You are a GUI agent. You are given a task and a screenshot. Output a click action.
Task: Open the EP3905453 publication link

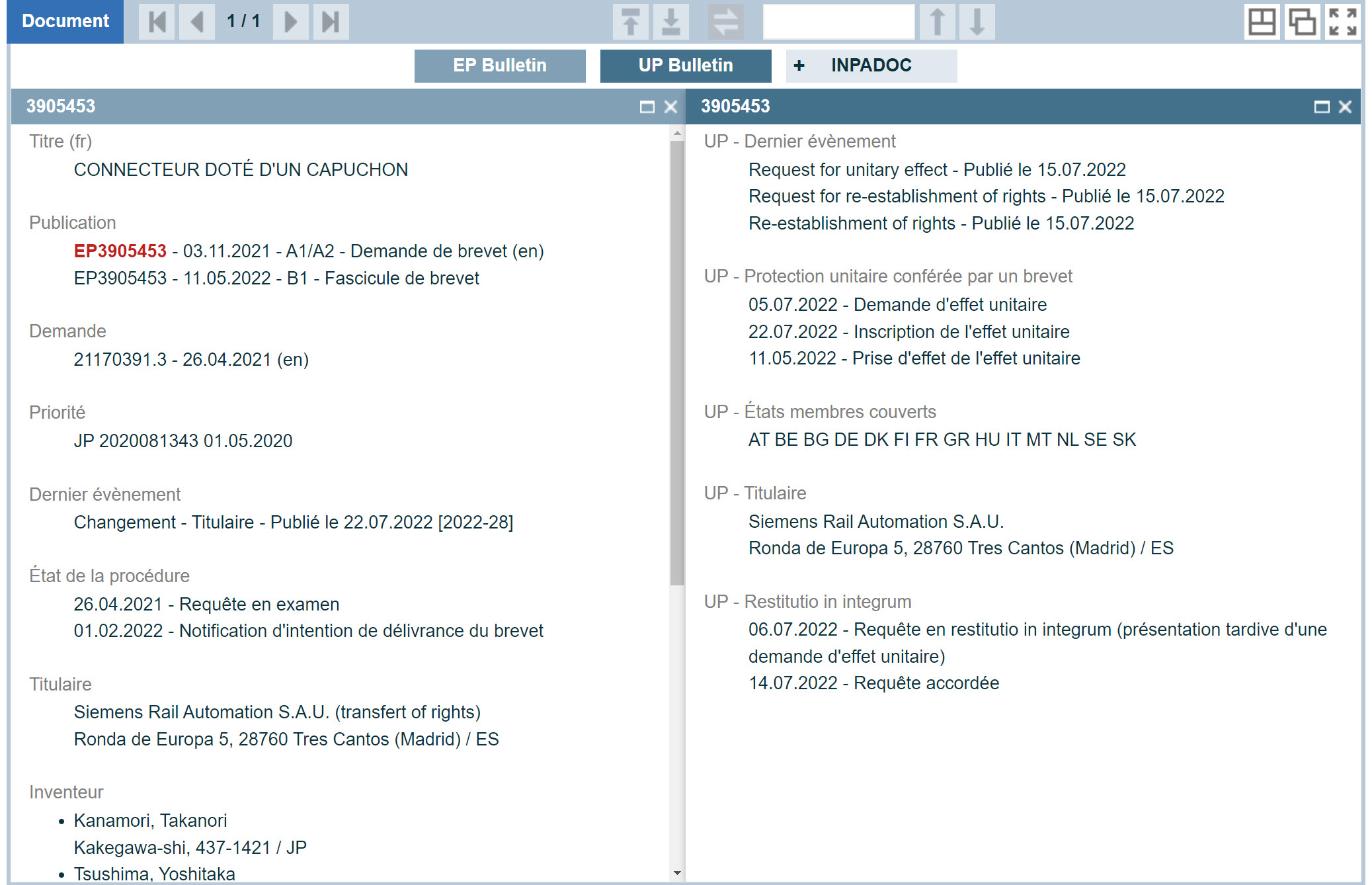120,251
